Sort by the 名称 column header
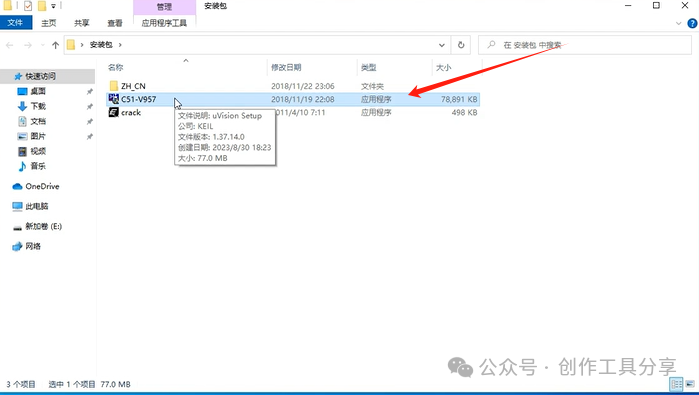699x395 pixels. [x=115, y=67]
